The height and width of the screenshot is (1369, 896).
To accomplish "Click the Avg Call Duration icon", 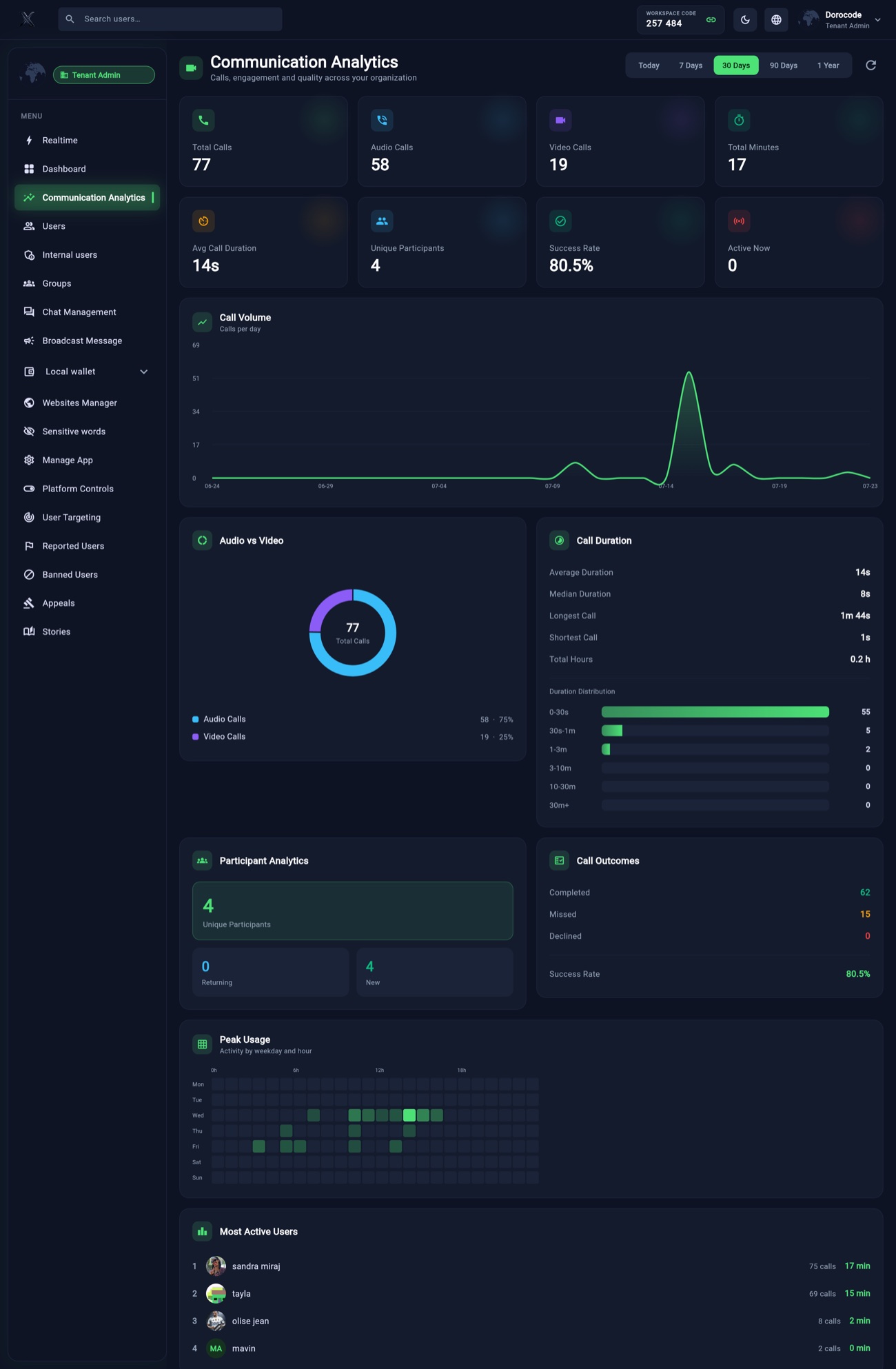I will coord(203,221).
